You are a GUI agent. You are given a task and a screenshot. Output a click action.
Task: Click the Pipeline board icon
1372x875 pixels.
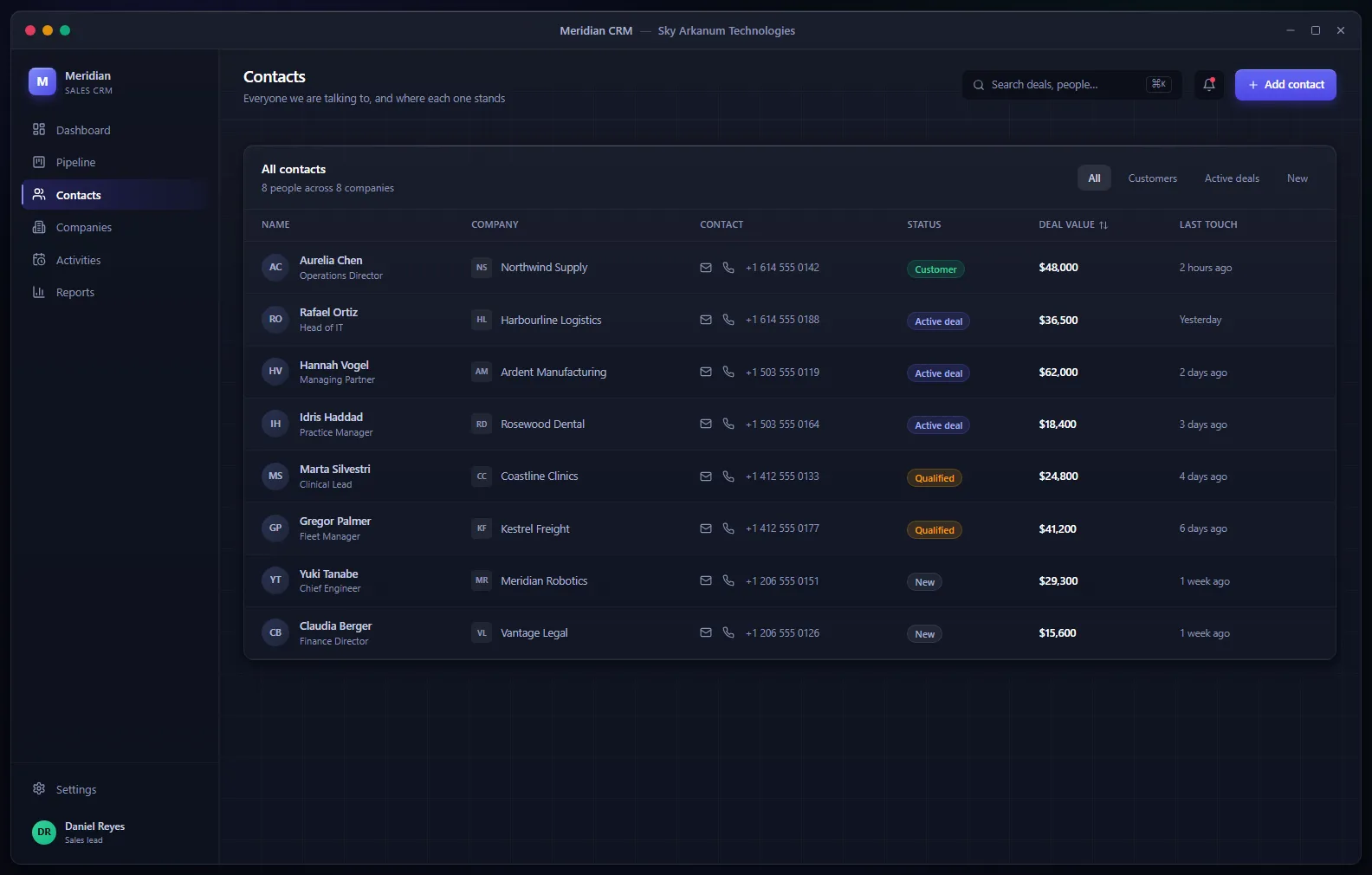(39, 162)
